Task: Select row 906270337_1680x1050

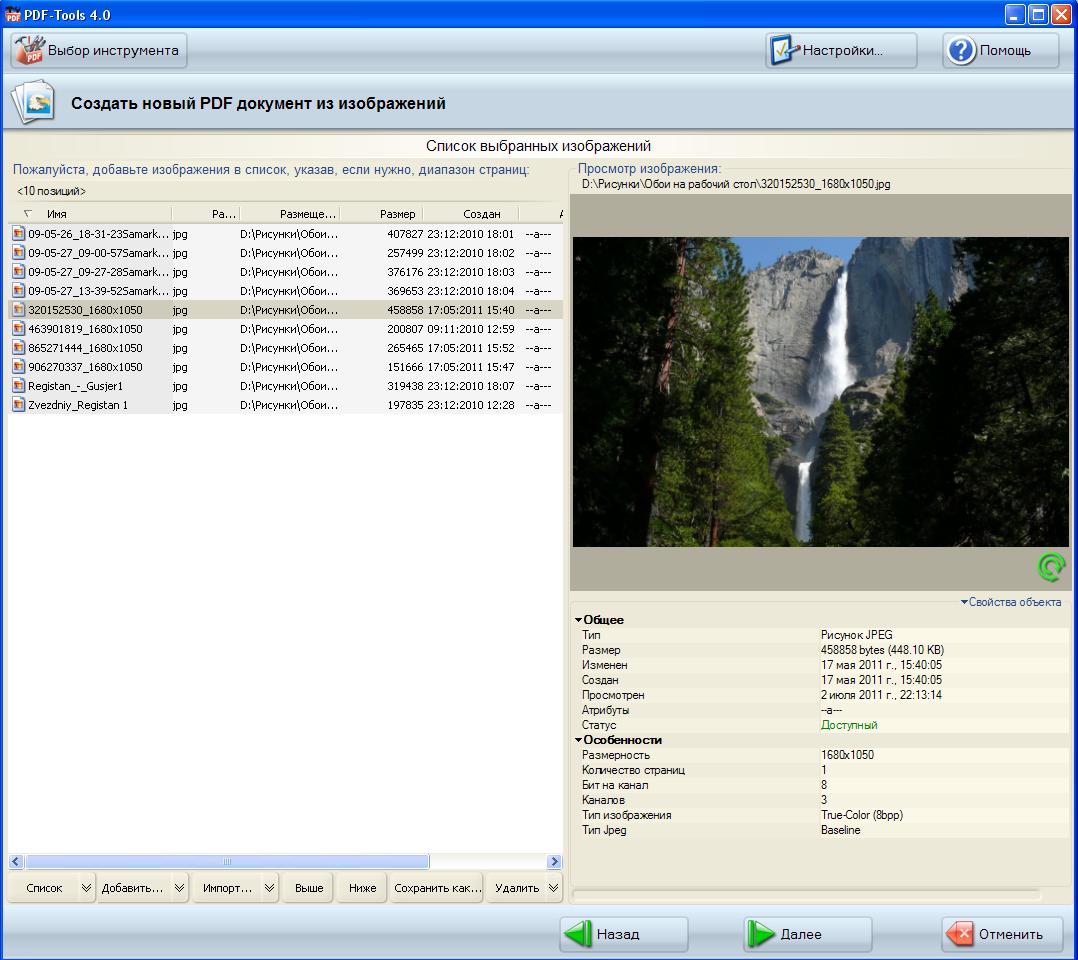Action: click(285, 367)
